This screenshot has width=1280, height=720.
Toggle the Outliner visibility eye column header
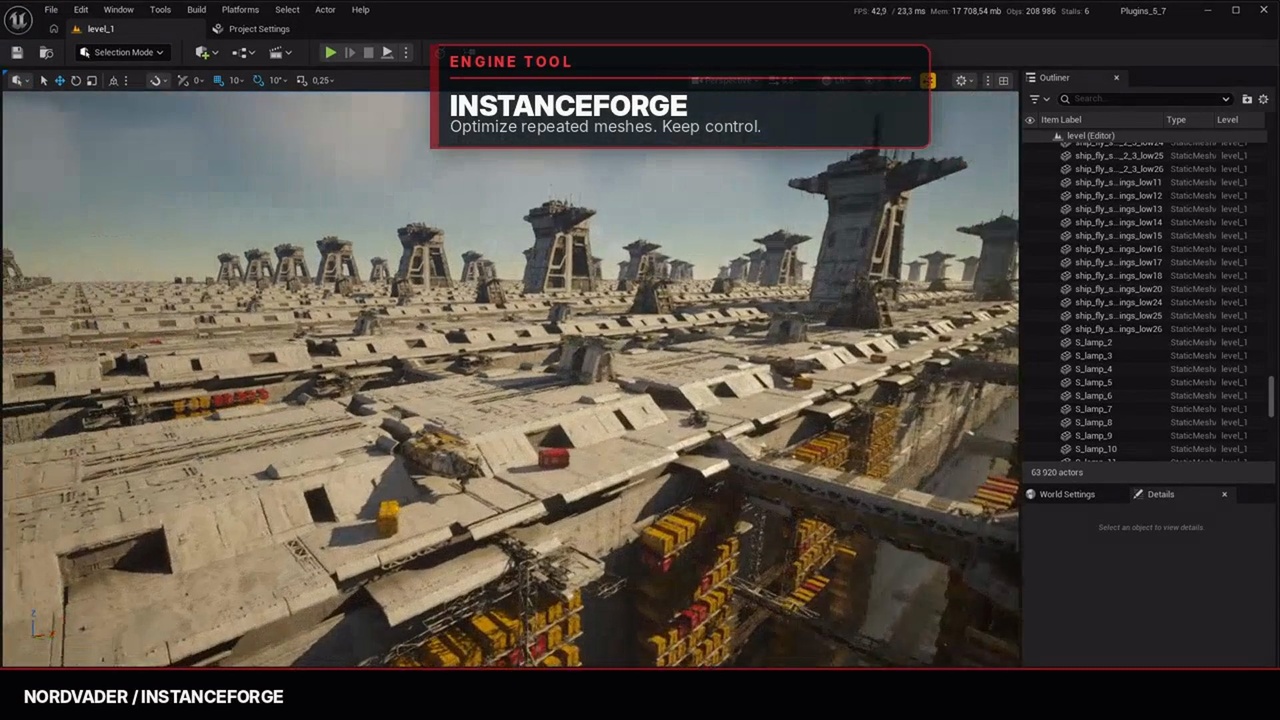click(x=1030, y=120)
